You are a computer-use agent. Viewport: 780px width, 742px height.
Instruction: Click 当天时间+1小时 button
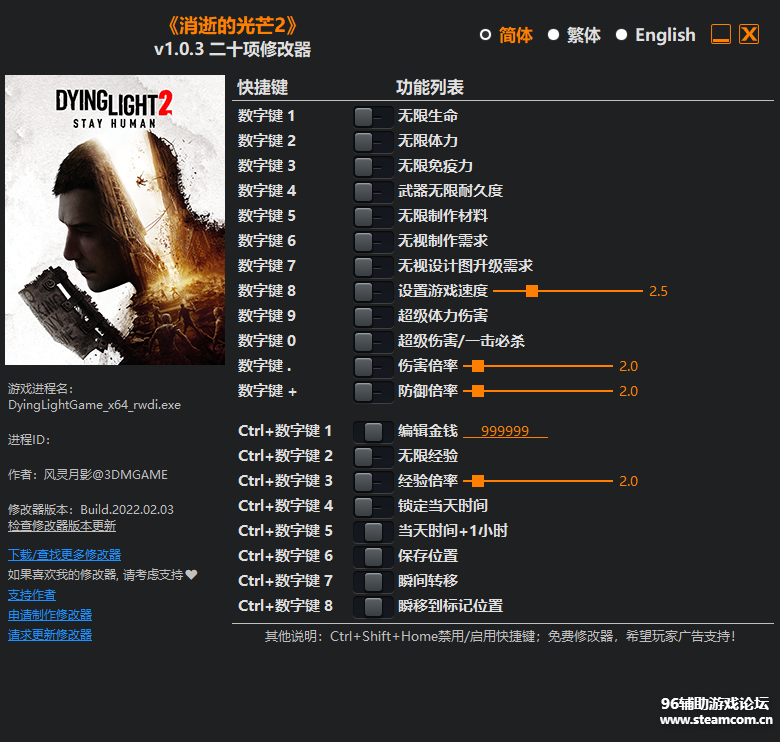pos(373,531)
